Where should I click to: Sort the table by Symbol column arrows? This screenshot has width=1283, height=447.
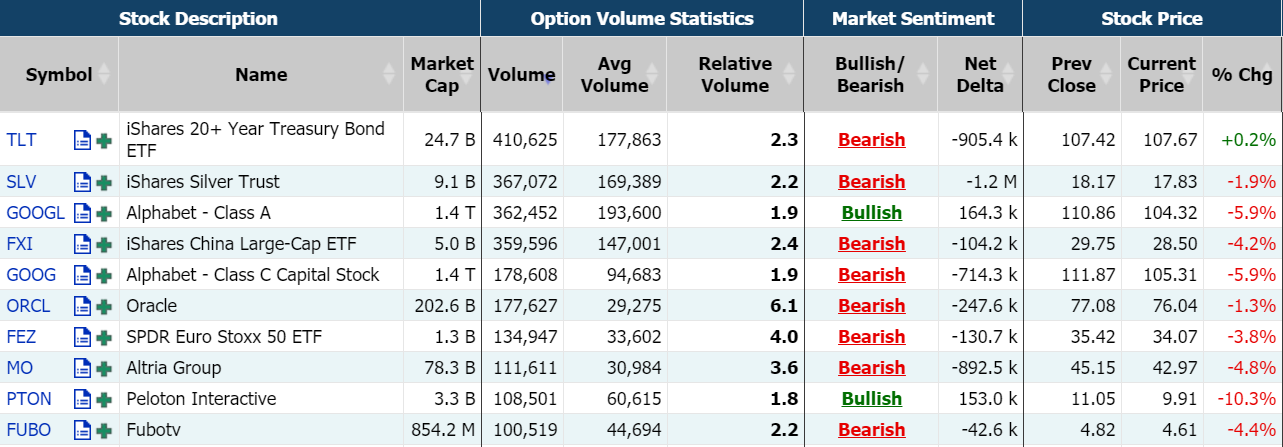[104, 75]
